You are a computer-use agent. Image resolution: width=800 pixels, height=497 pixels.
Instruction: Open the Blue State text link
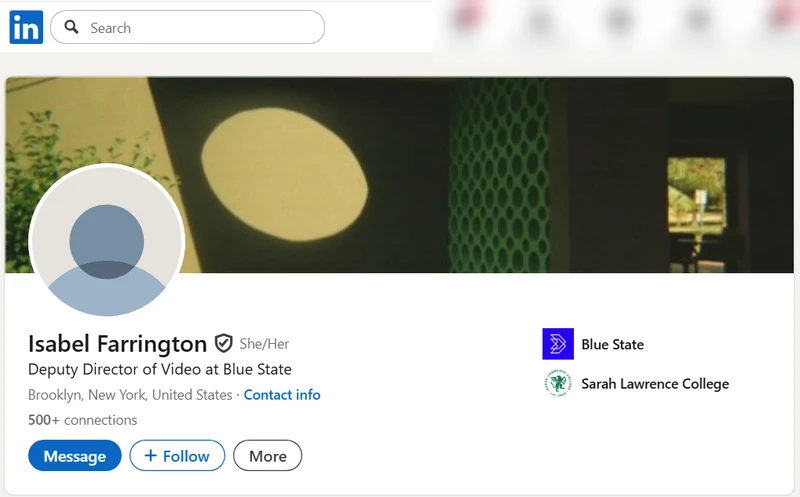[x=612, y=344]
